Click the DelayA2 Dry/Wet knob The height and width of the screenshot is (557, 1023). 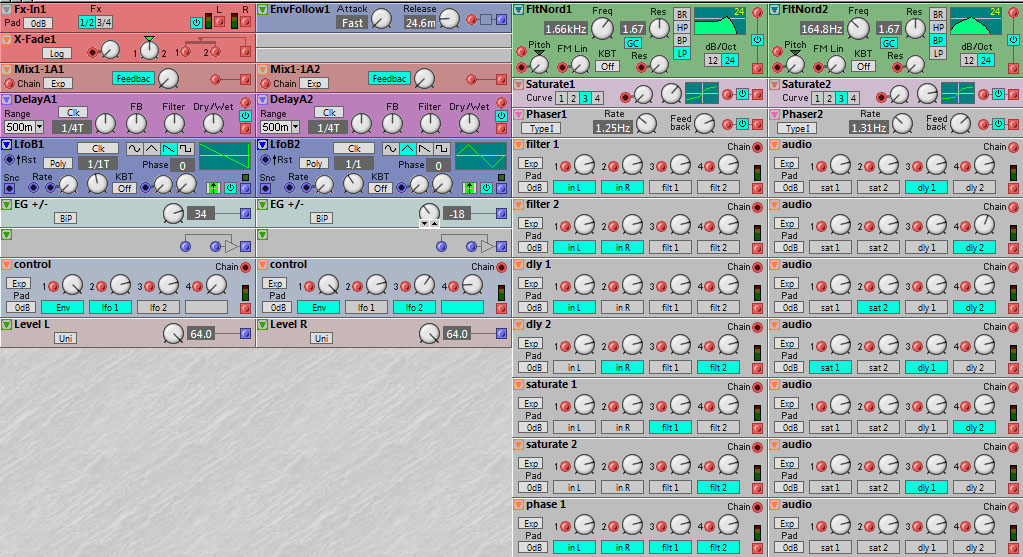469,123
